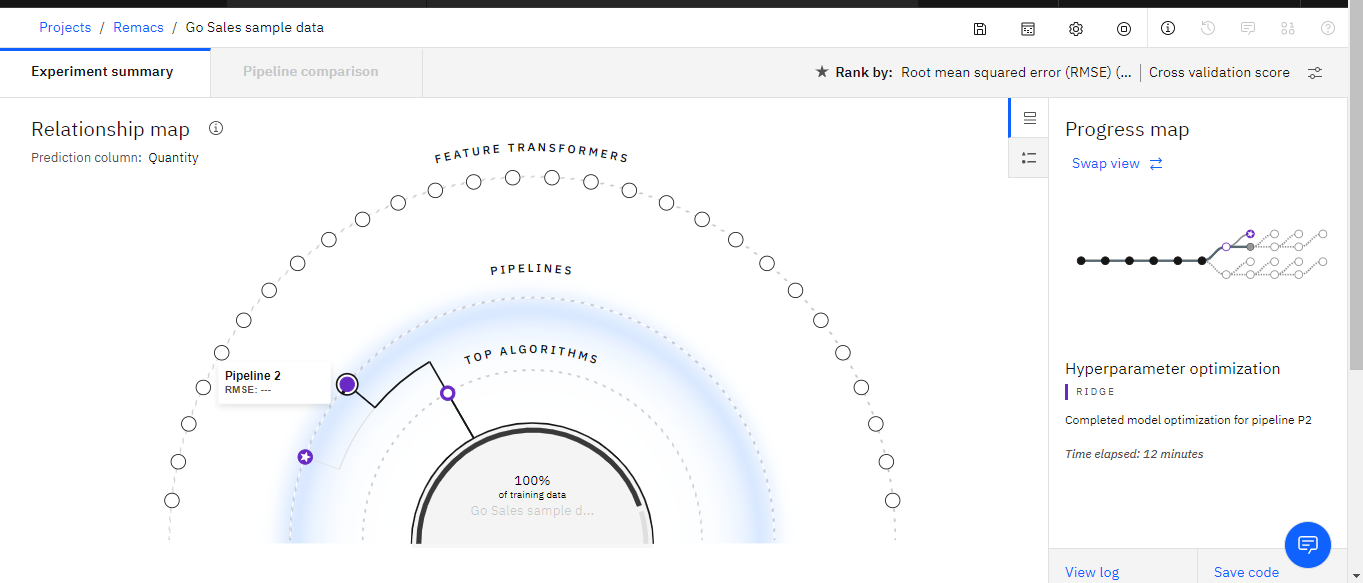
Task: Go to Projects in the breadcrumb
Action: 65,27
